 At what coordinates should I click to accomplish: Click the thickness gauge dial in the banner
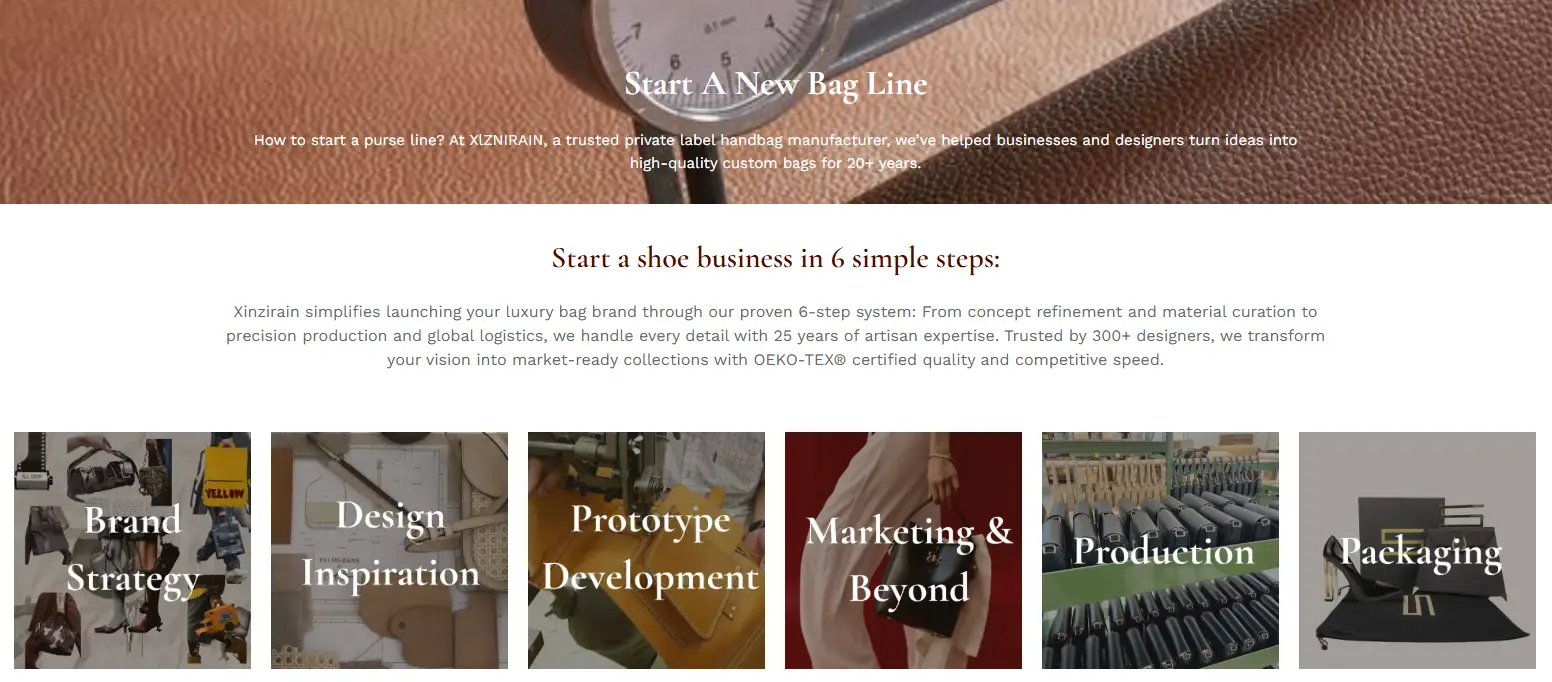coord(690,40)
